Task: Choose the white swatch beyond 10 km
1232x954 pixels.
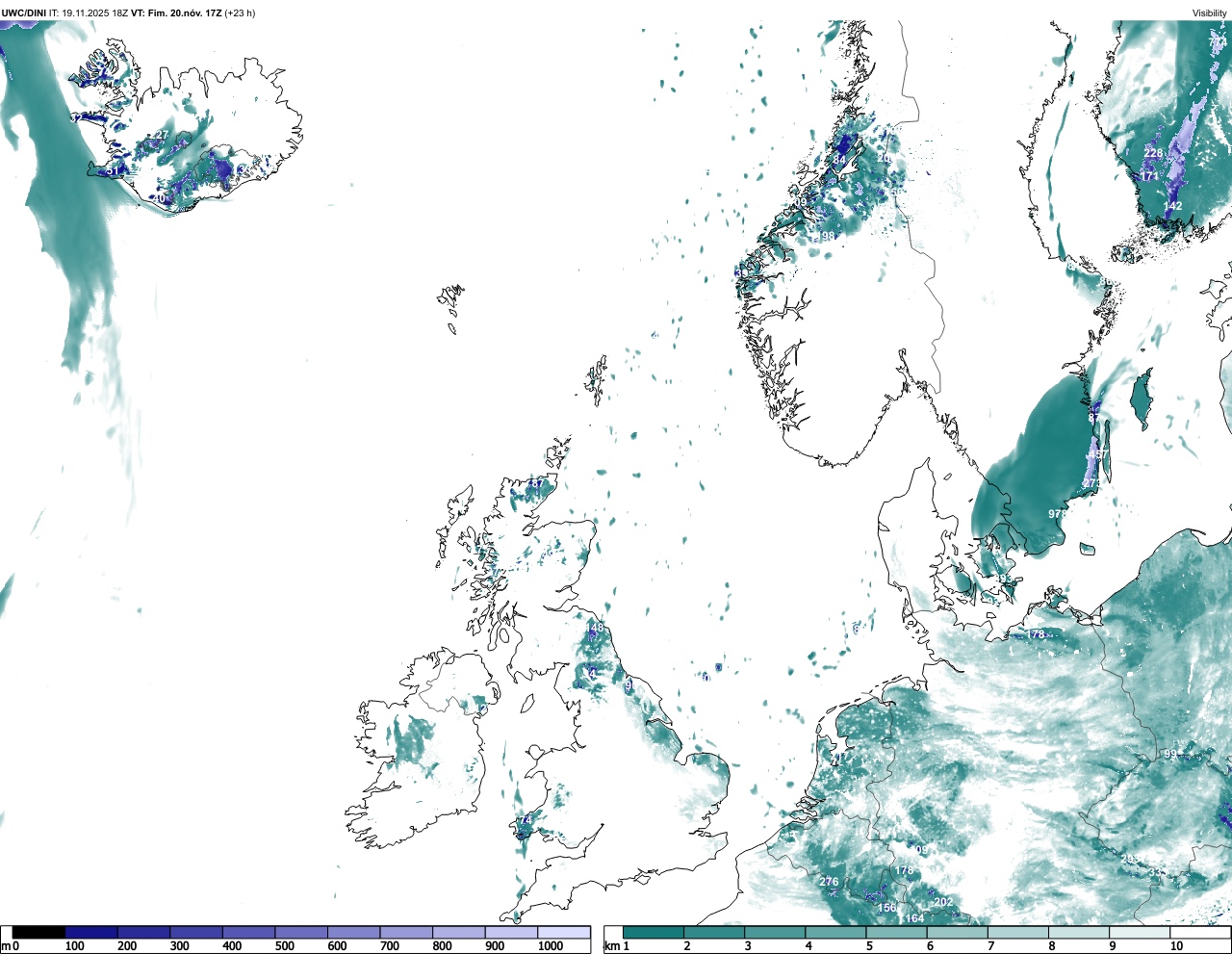Action: [x=1200, y=933]
